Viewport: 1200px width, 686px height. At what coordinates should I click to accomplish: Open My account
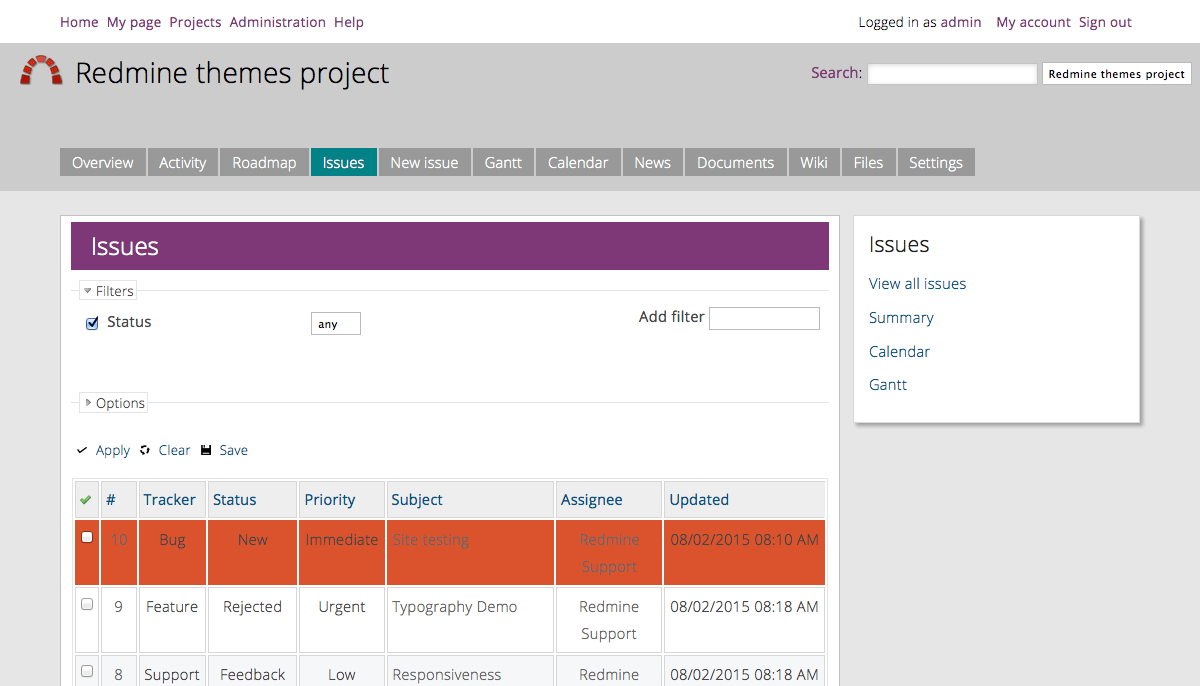1033,22
